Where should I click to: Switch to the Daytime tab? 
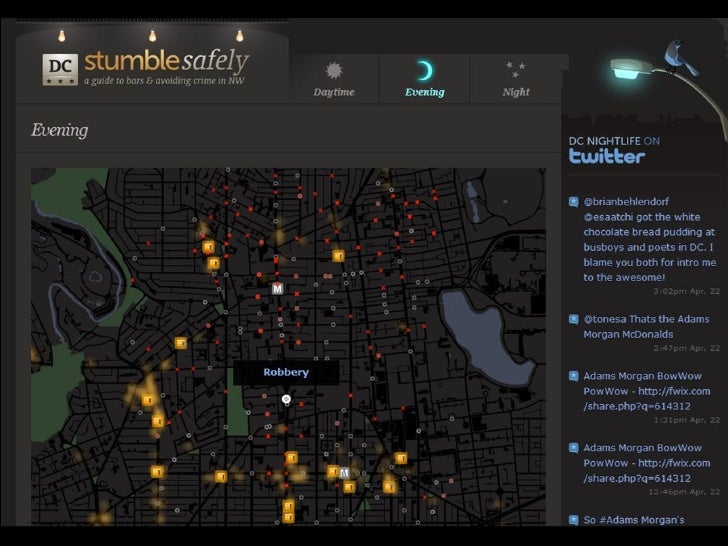click(334, 78)
